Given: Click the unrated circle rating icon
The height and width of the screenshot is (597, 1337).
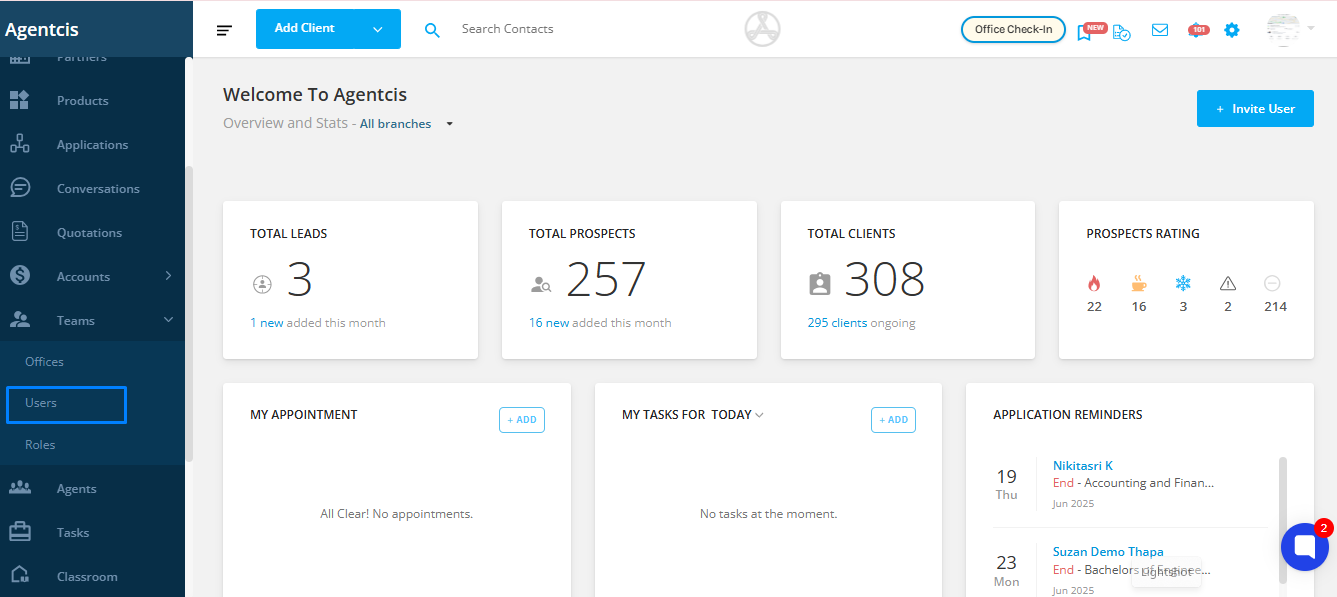Looking at the screenshot, I should 1273,284.
